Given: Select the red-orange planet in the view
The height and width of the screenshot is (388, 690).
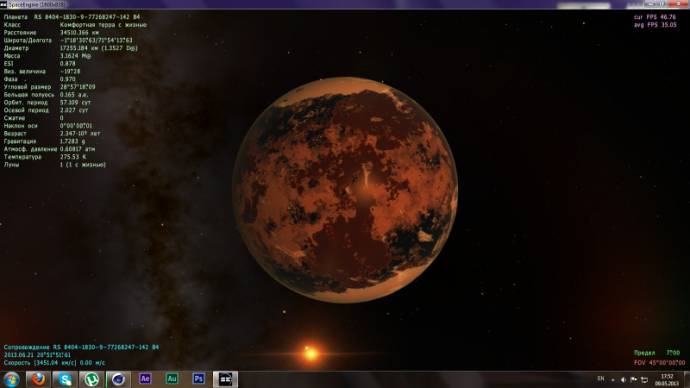Looking at the screenshot, I should pyautogui.click(x=345, y=190).
